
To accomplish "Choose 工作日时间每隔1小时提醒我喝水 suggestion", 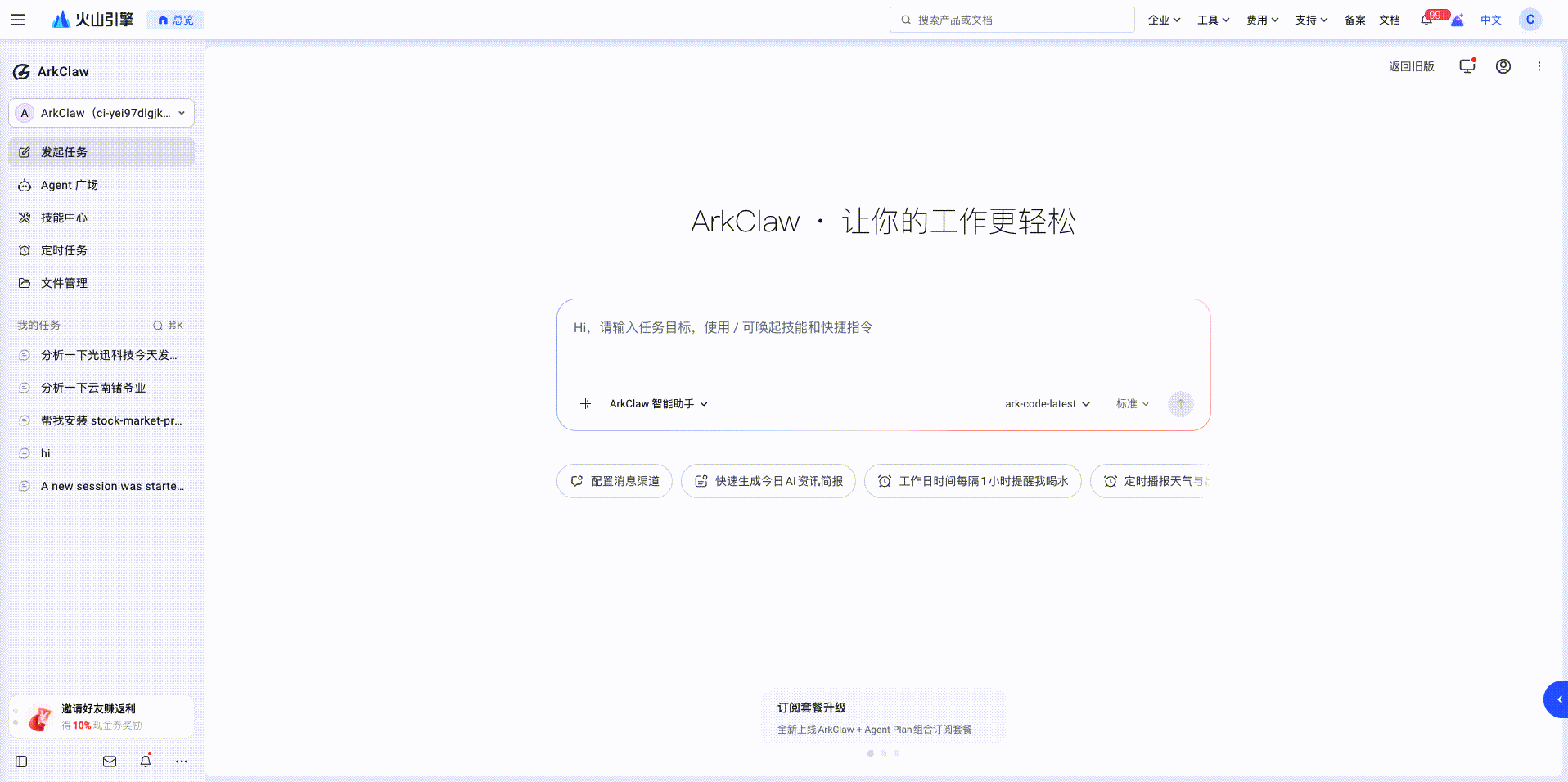I will coord(973,481).
